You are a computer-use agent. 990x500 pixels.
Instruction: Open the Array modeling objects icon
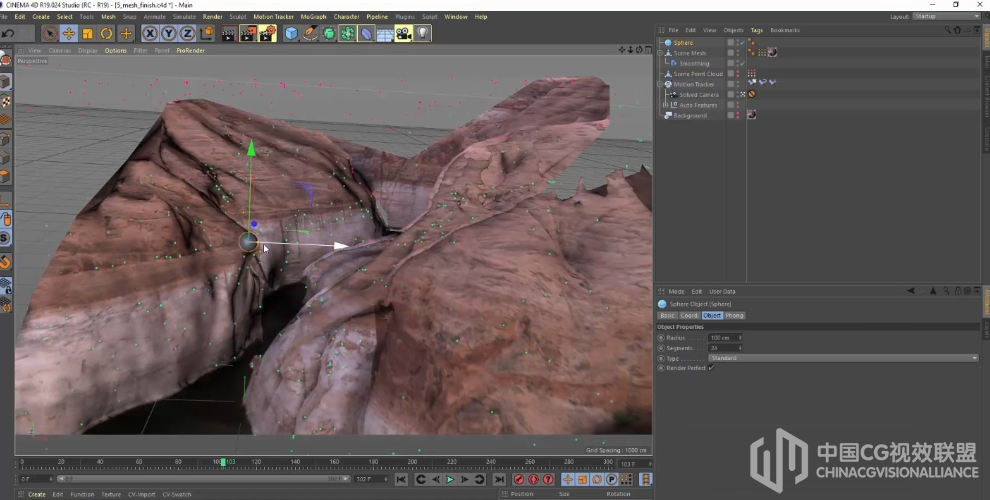[x=347, y=33]
